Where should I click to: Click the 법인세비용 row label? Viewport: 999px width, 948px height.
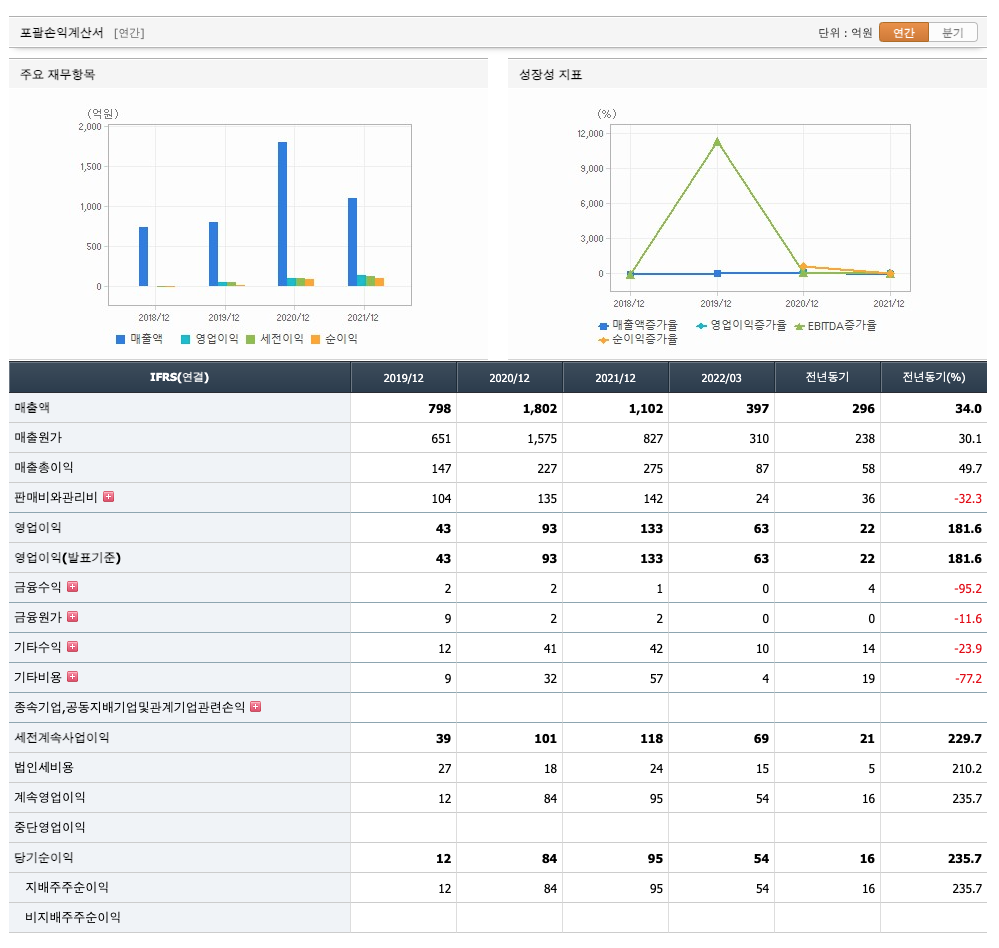[44, 767]
